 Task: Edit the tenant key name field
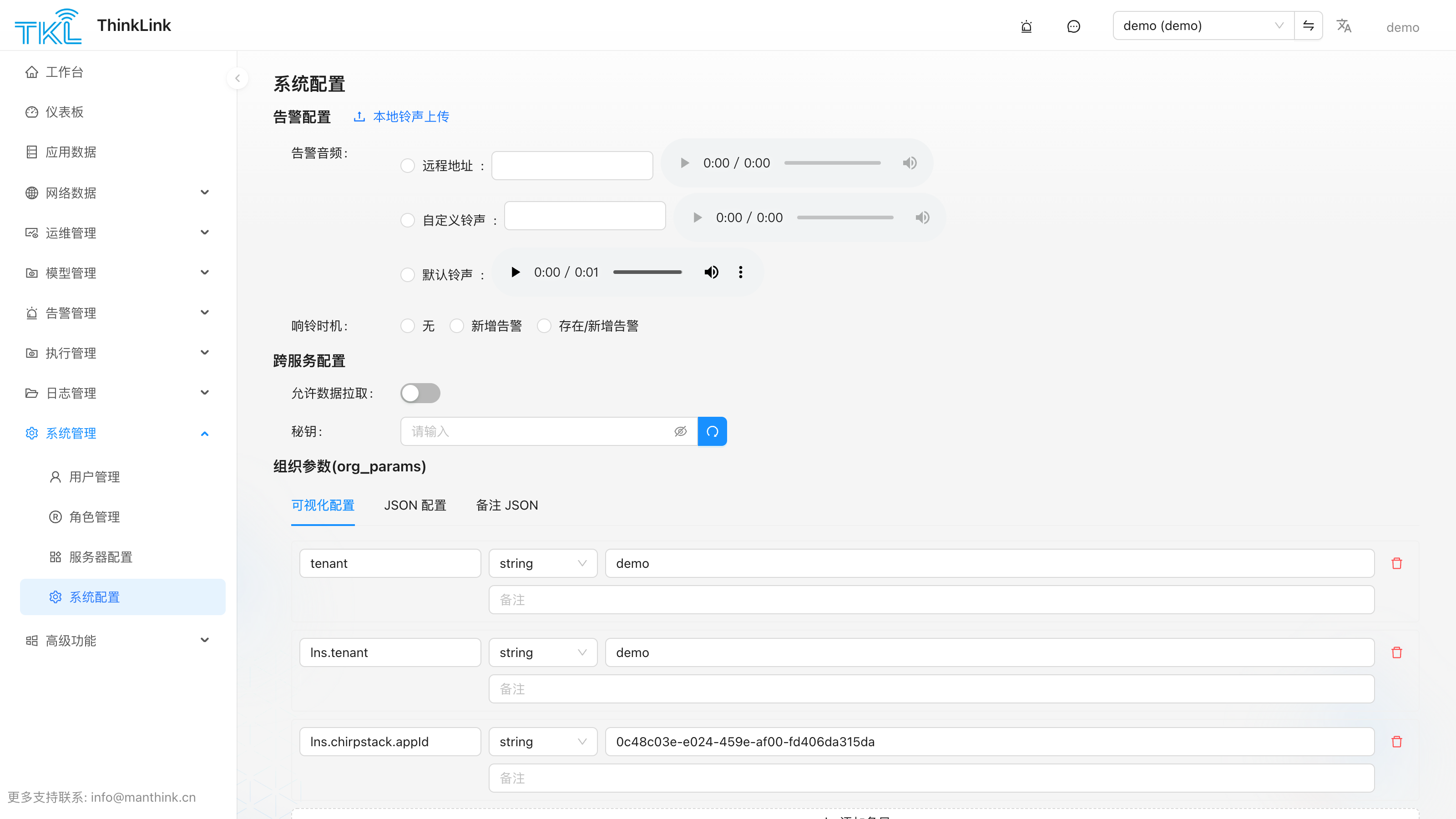point(390,564)
